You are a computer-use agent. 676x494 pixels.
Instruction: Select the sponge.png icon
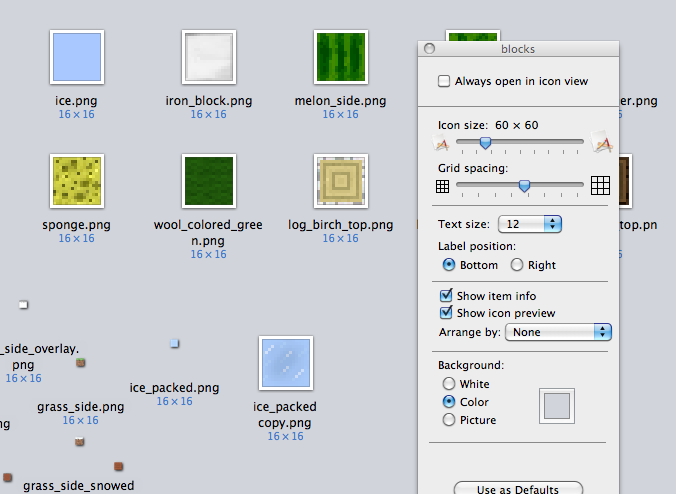(x=77, y=181)
